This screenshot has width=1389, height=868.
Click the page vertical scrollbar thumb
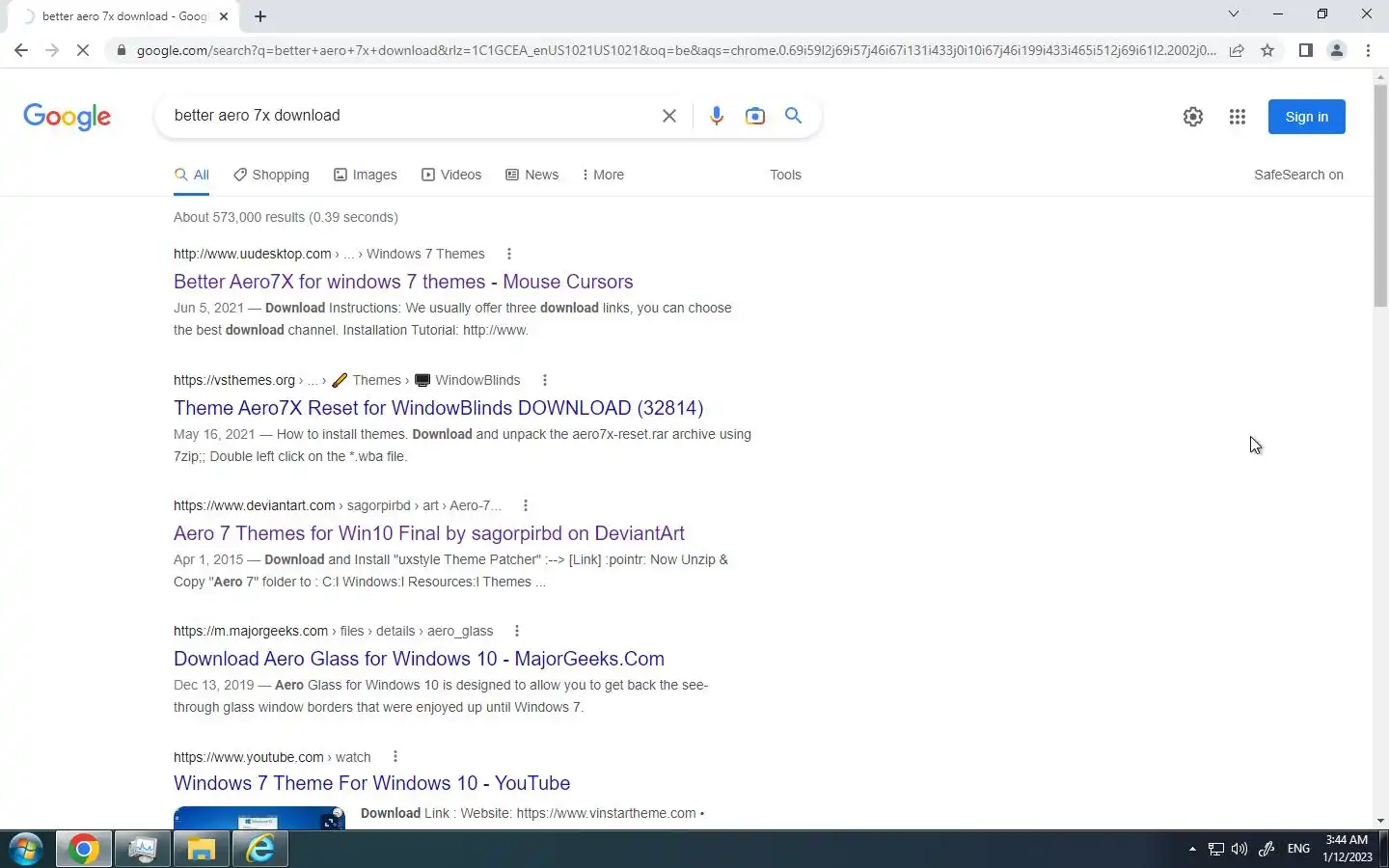point(1380,196)
